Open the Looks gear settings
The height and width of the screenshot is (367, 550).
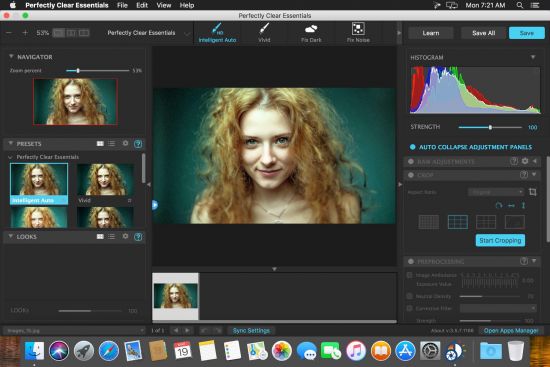(125, 236)
